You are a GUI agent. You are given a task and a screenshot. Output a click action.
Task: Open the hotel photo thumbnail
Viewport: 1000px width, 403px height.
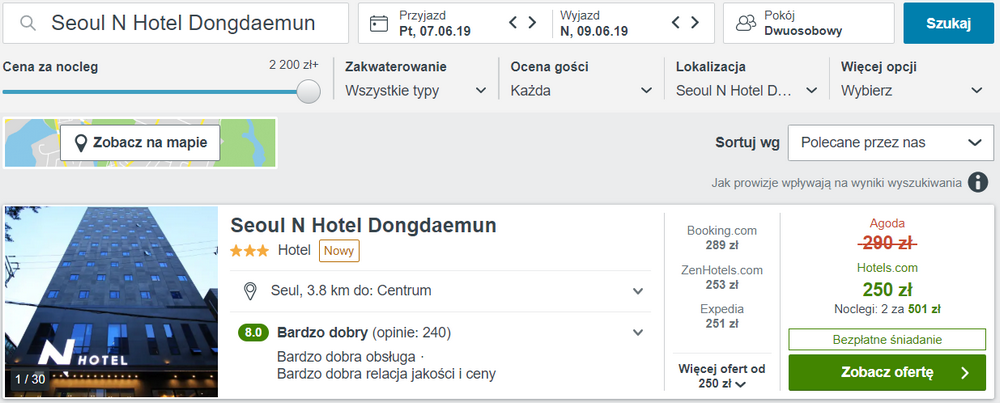coord(111,302)
